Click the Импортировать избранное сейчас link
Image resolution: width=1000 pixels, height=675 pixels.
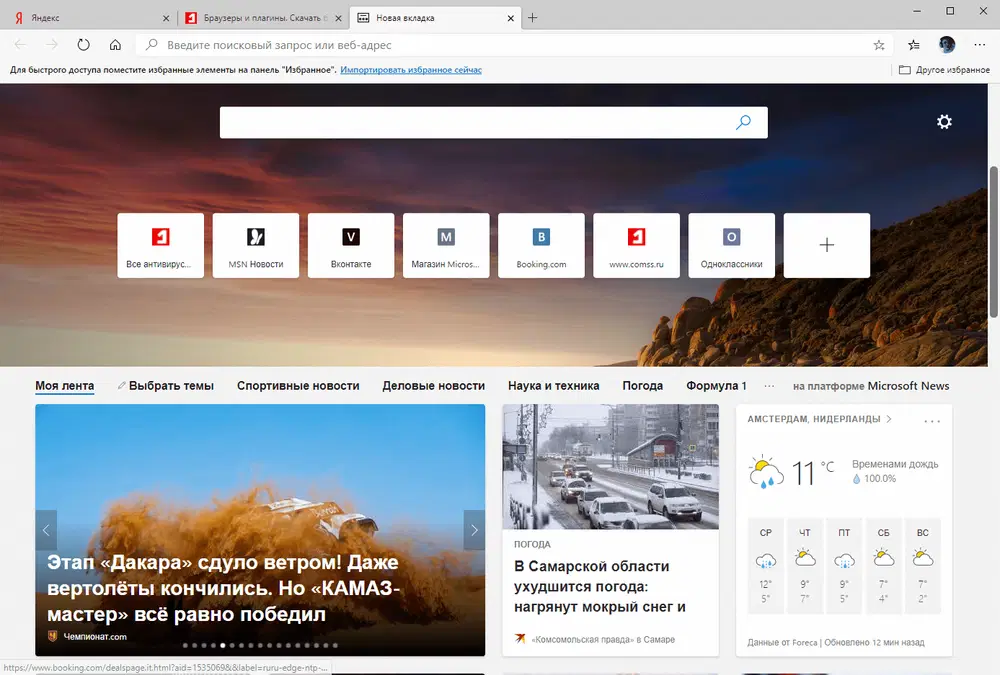click(x=410, y=69)
